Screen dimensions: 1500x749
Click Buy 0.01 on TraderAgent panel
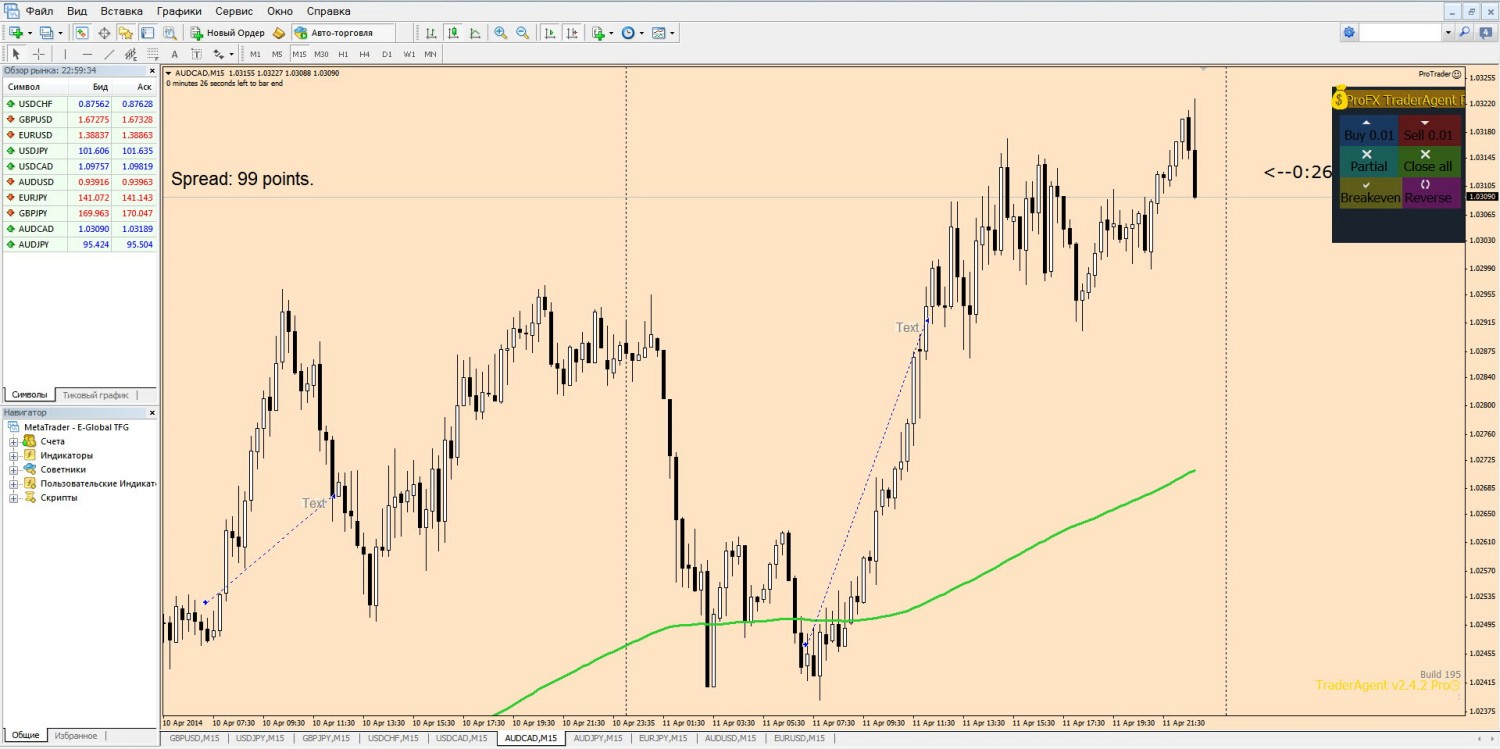[x=1368, y=130]
